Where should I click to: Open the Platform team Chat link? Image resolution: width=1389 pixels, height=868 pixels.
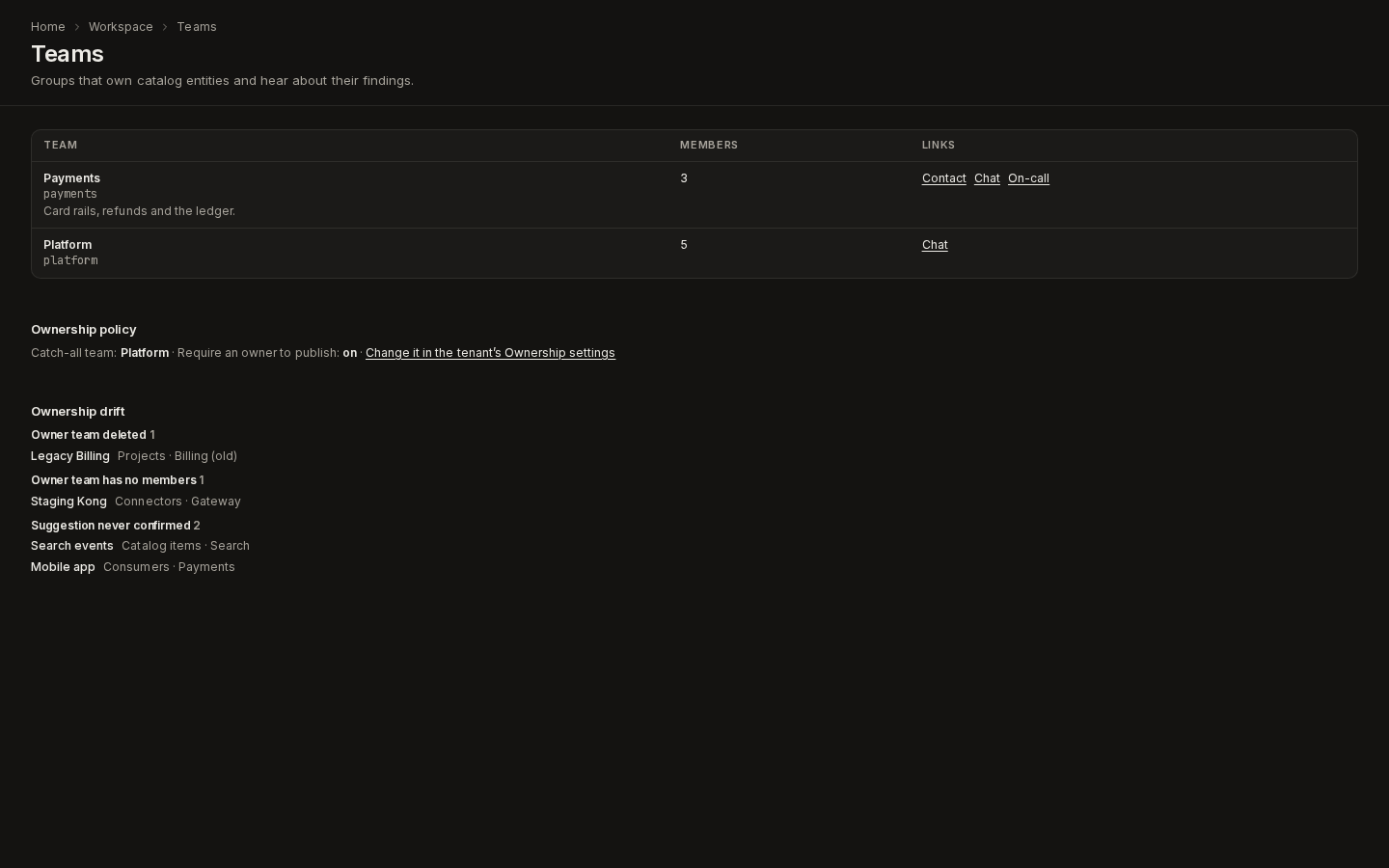935,245
